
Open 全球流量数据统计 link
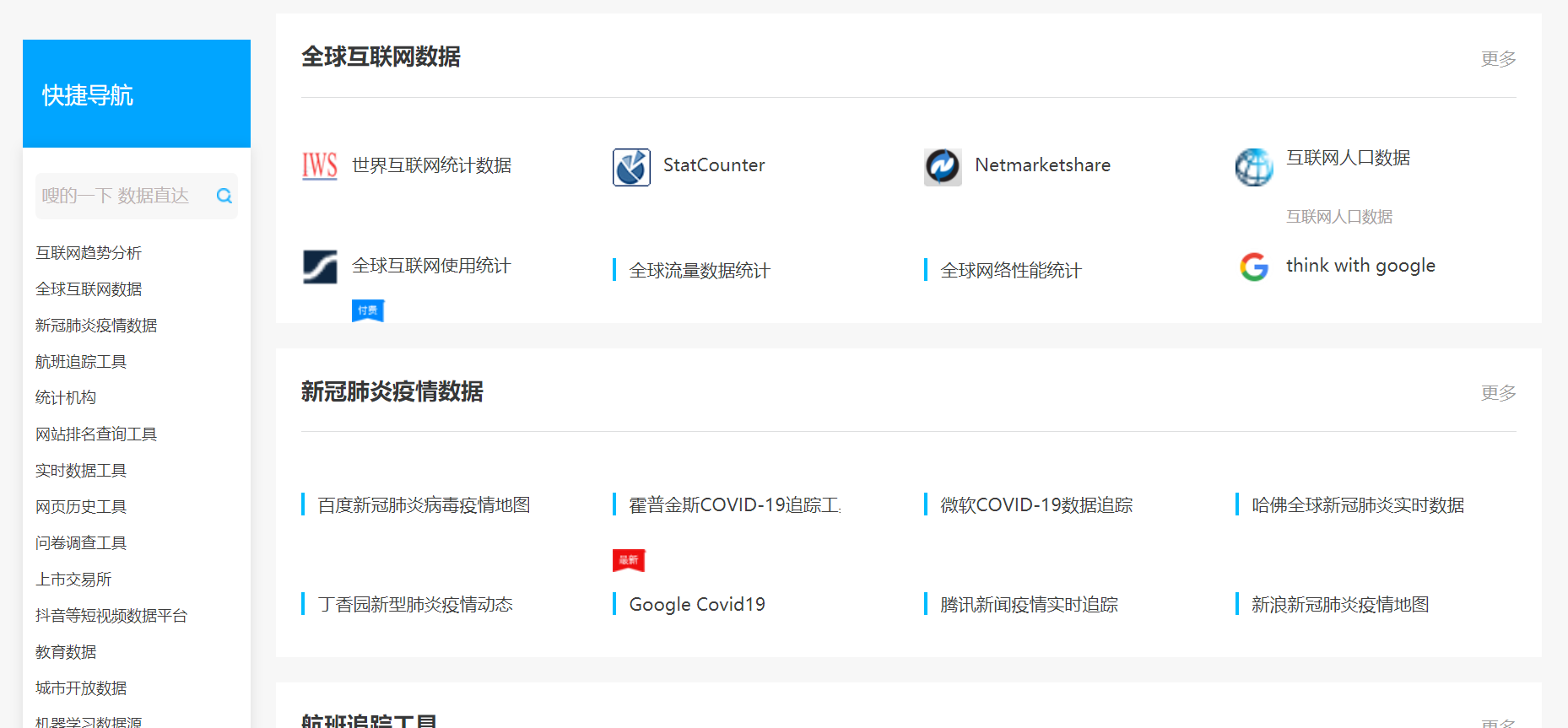click(700, 271)
